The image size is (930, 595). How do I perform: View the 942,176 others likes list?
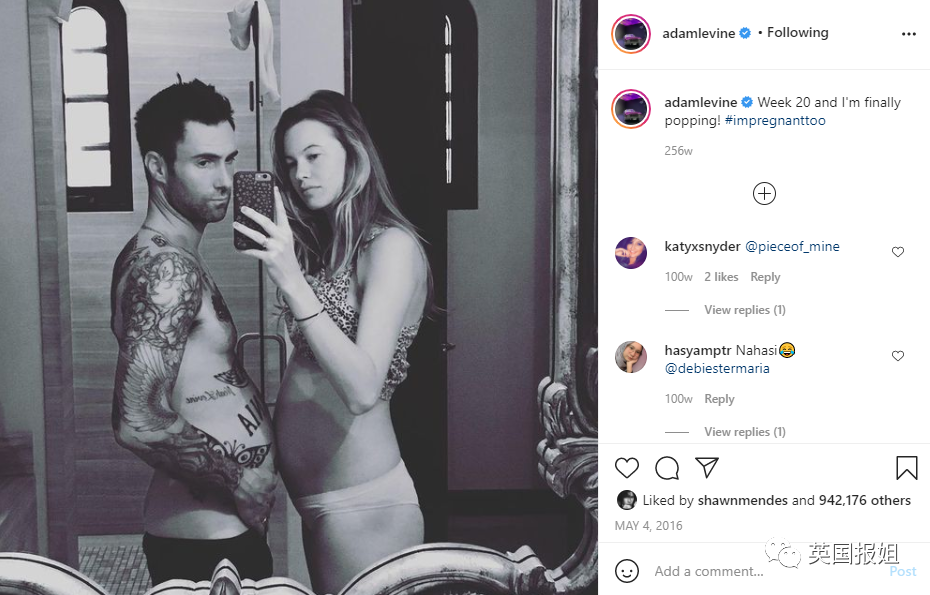pos(865,500)
